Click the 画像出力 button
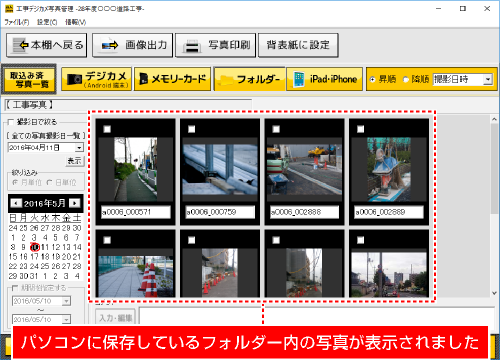The width and height of the screenshot is (500, 361). tap(133, 45)
